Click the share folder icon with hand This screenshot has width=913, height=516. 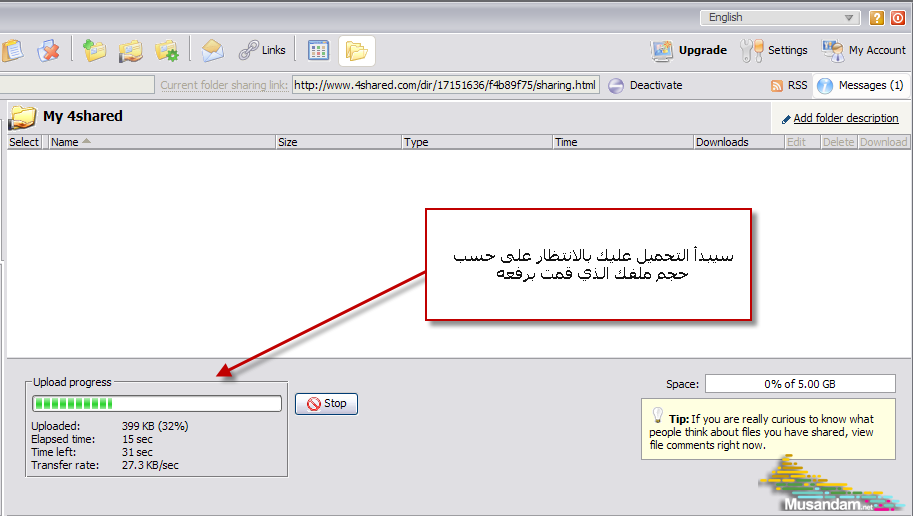click(130, 51)
